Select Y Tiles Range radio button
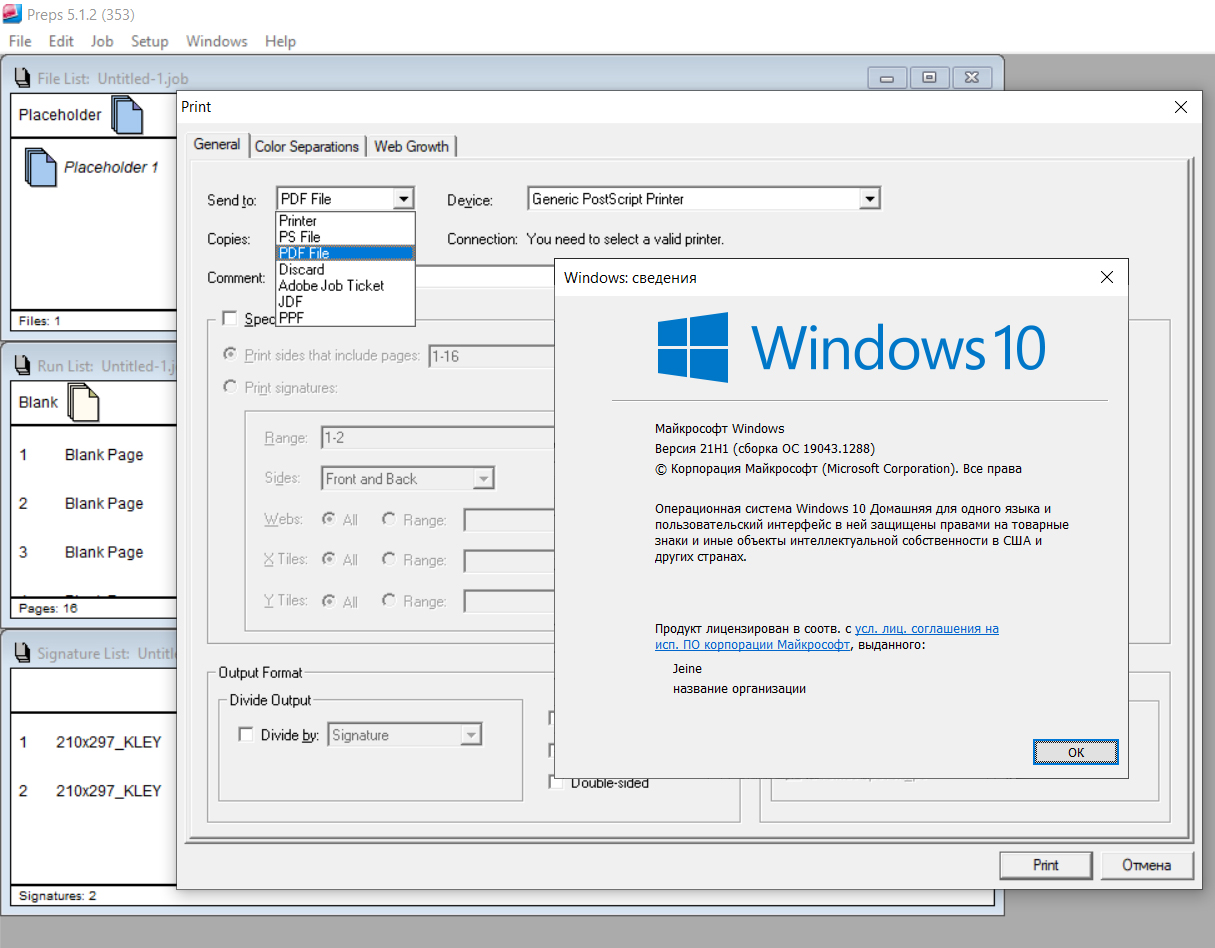Viewport: 1215px width, 948px height. (389, 601)
